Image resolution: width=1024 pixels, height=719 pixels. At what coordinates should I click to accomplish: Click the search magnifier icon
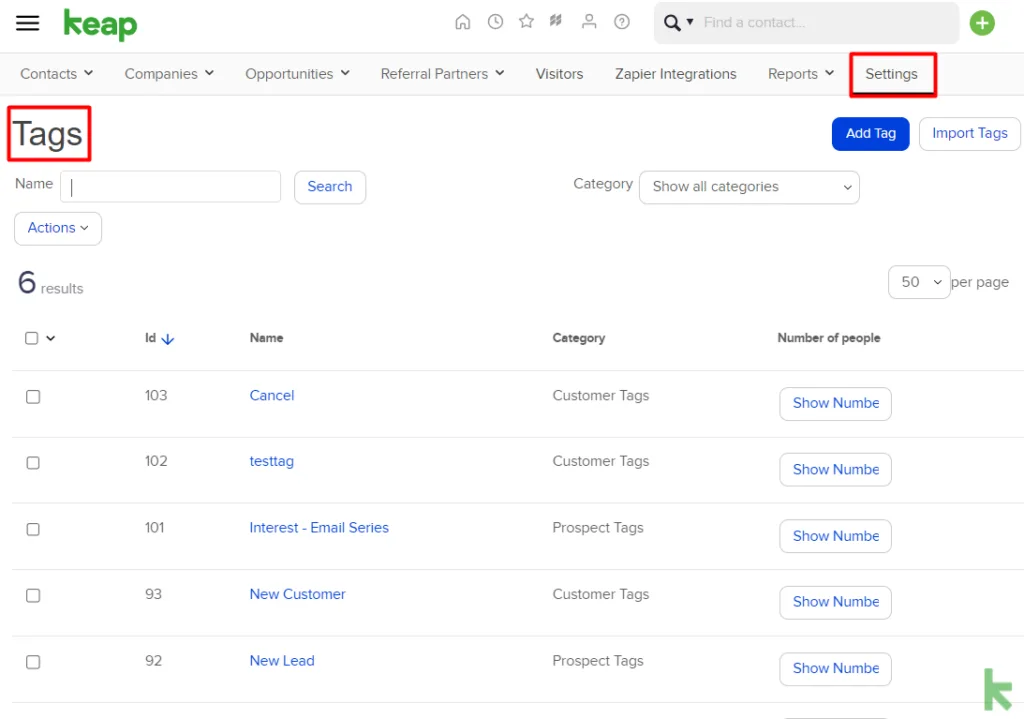[x=671, y=23]
